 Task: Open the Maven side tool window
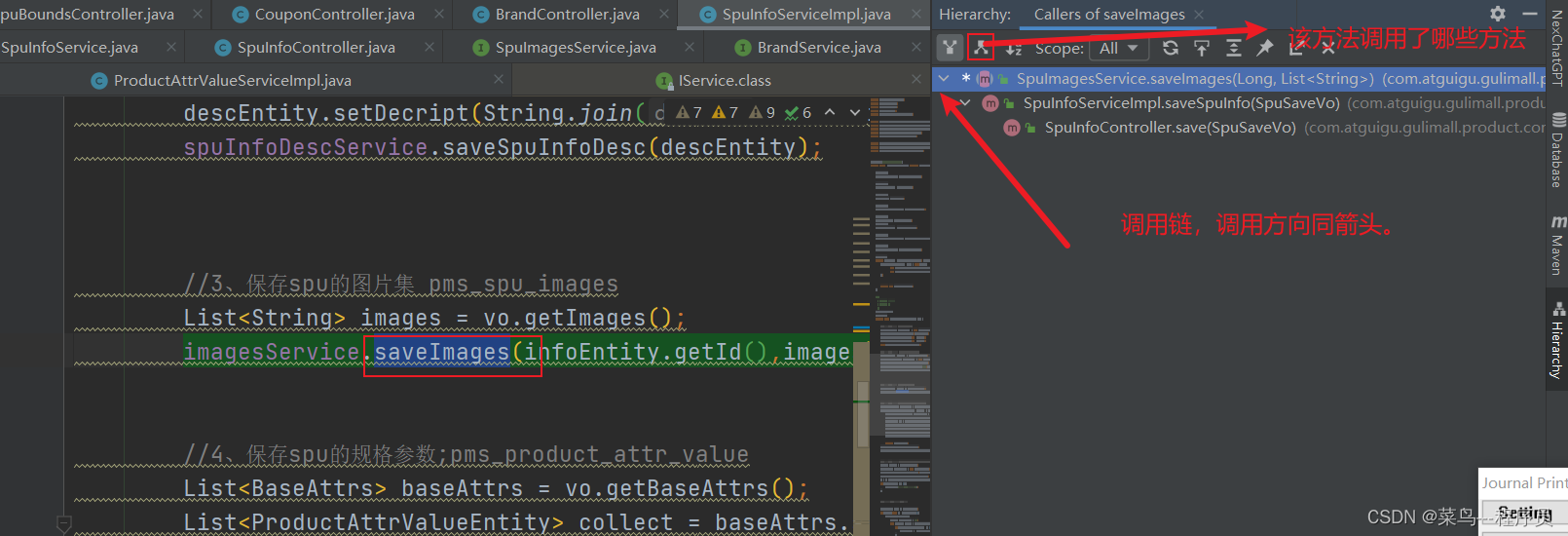(1556, 246)
